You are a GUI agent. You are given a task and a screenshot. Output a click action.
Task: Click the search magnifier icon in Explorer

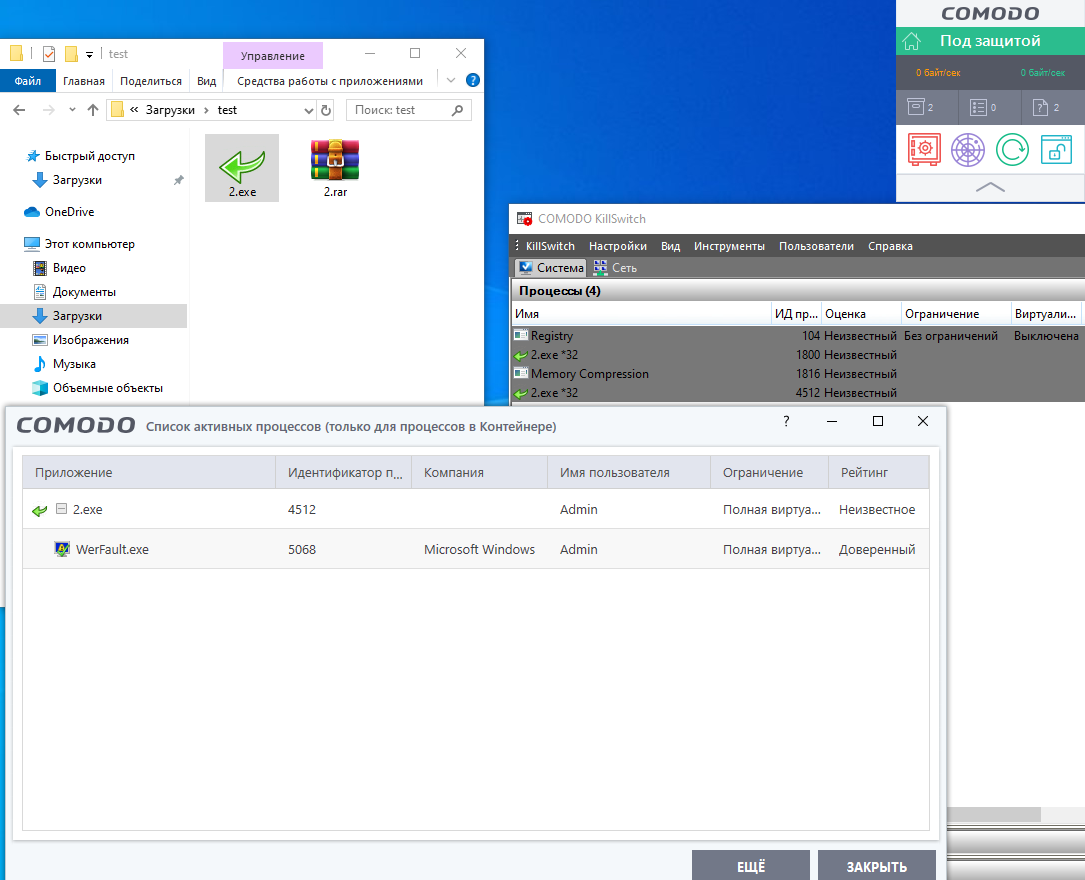[457, 110]
